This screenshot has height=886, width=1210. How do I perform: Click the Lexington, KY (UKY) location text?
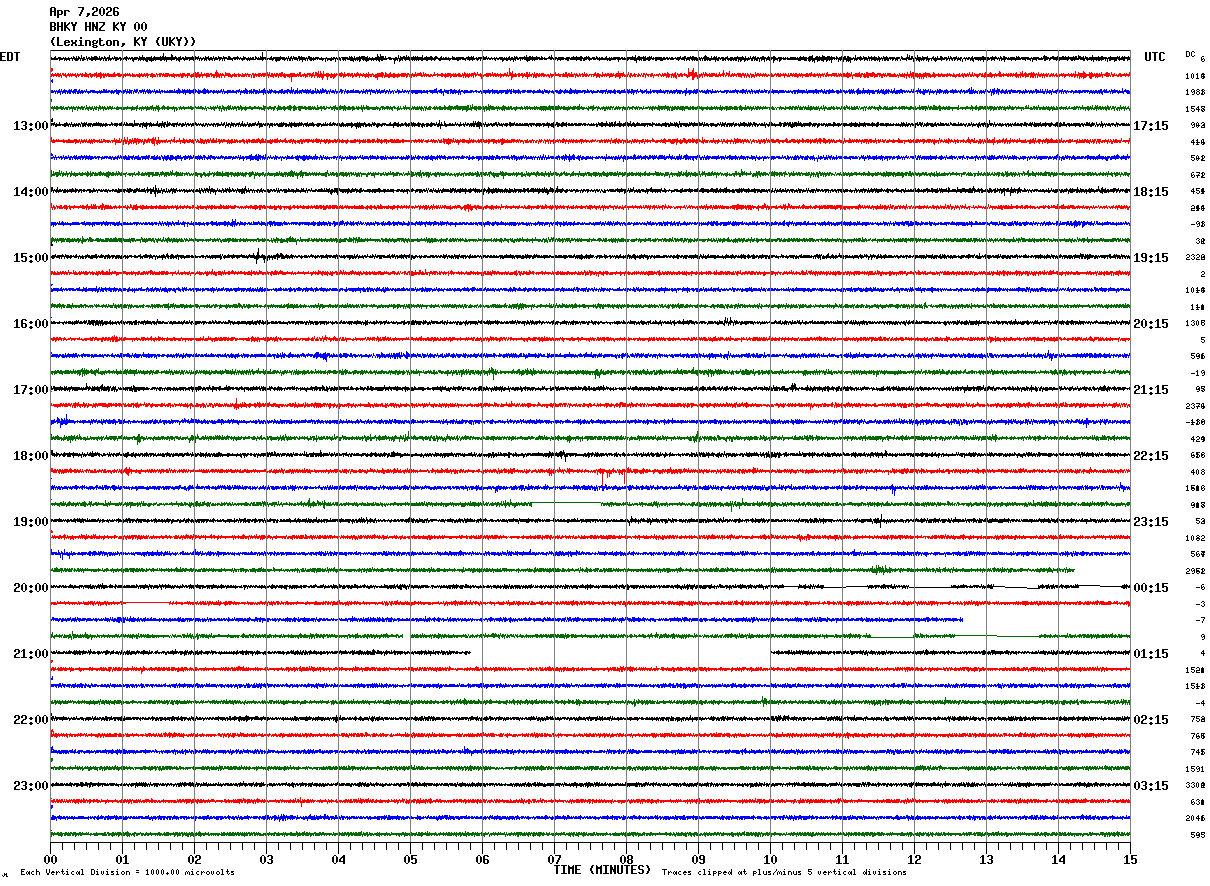click(123, 42)
